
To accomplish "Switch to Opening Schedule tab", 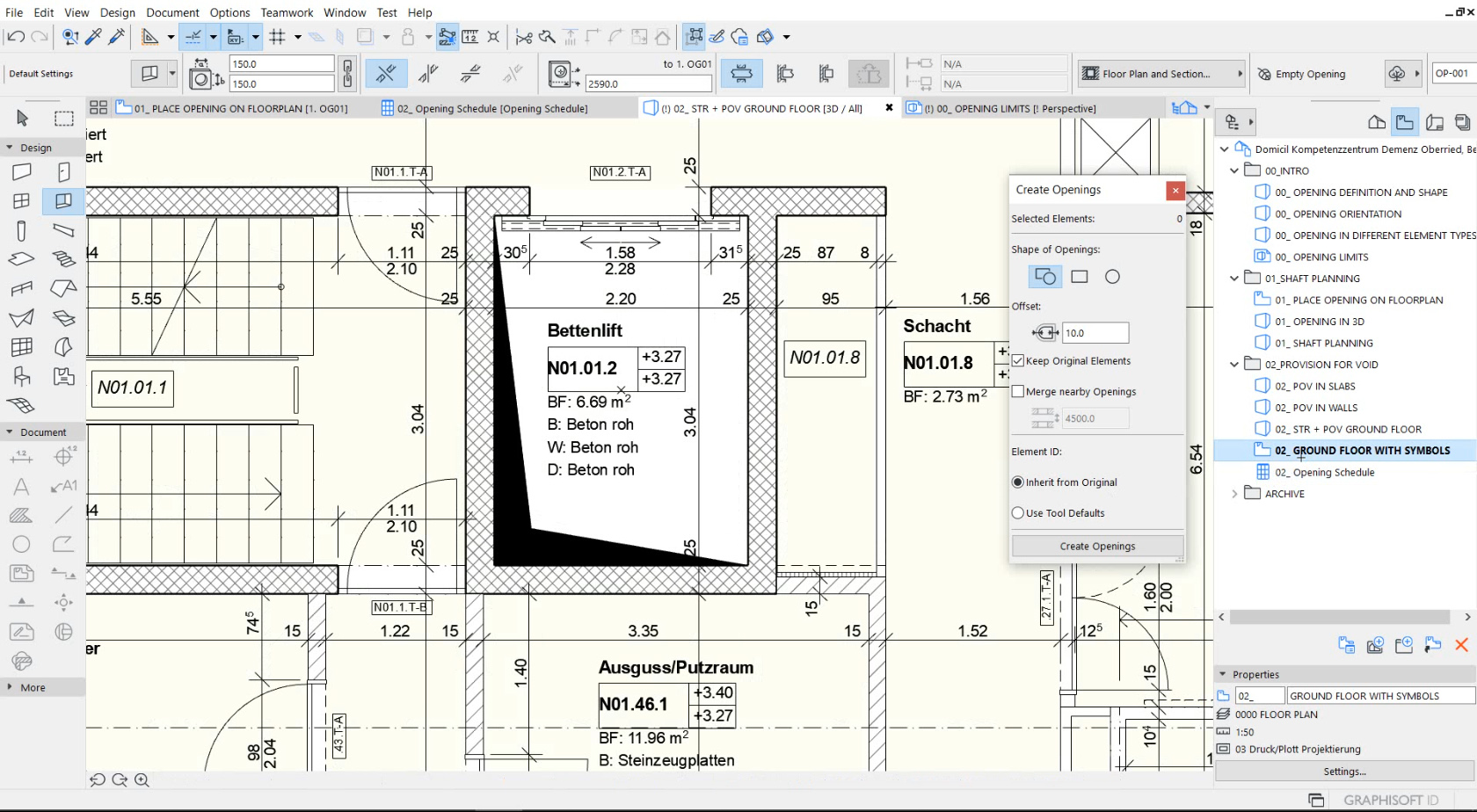I will click(x=492, y=108).
